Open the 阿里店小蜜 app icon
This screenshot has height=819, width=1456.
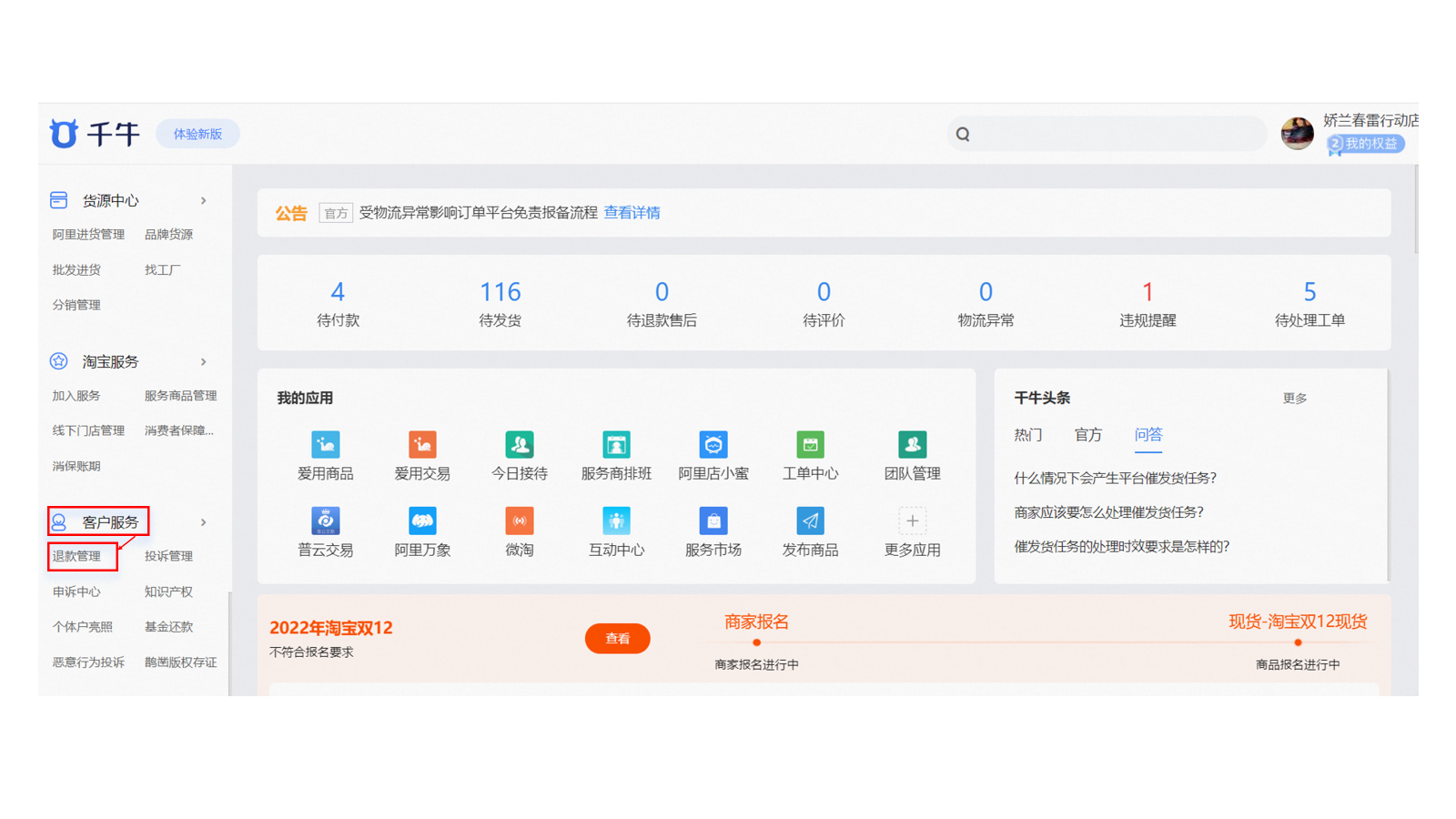pos(713,445)
